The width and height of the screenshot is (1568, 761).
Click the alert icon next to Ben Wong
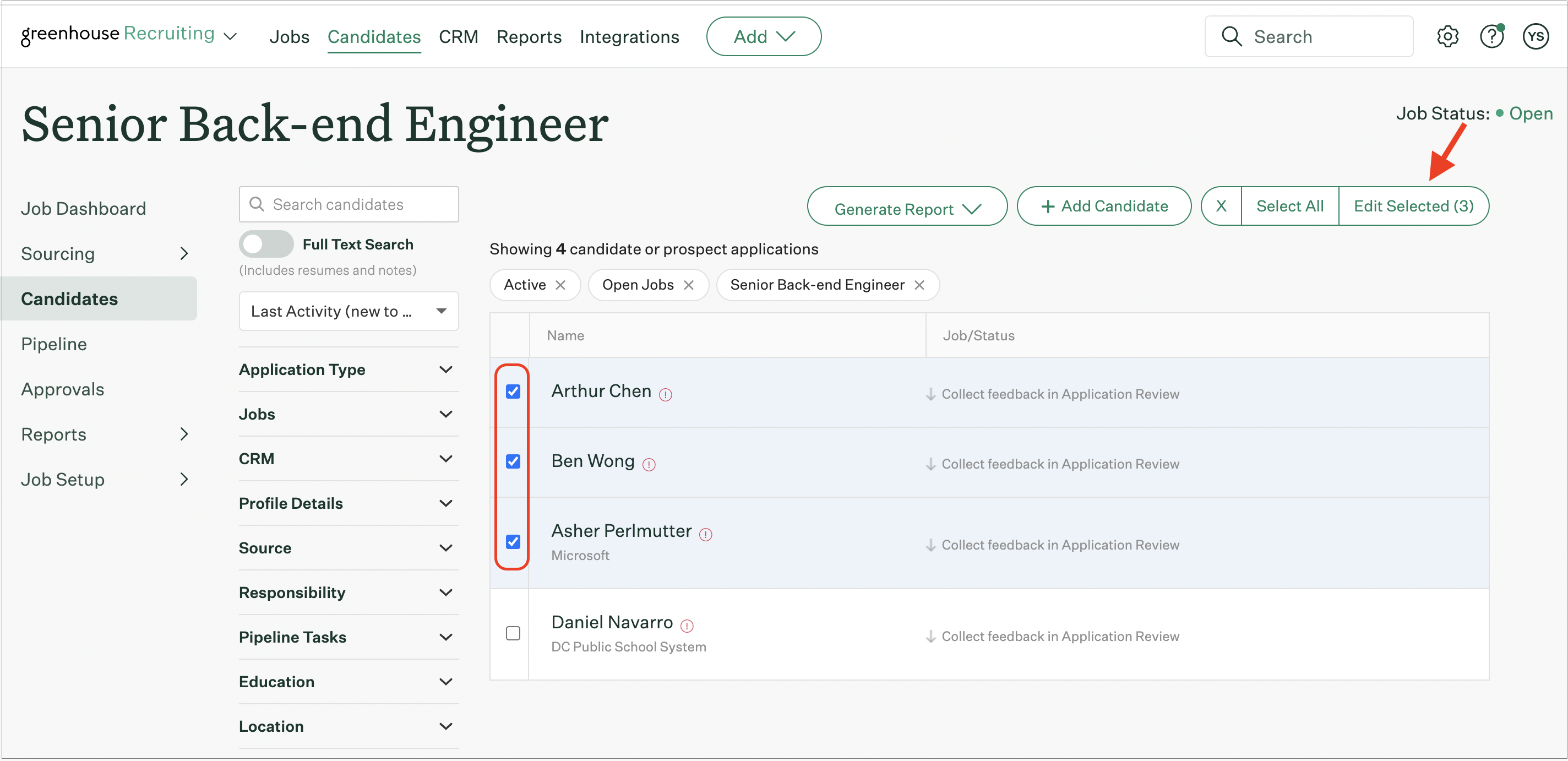pos(649,465)
